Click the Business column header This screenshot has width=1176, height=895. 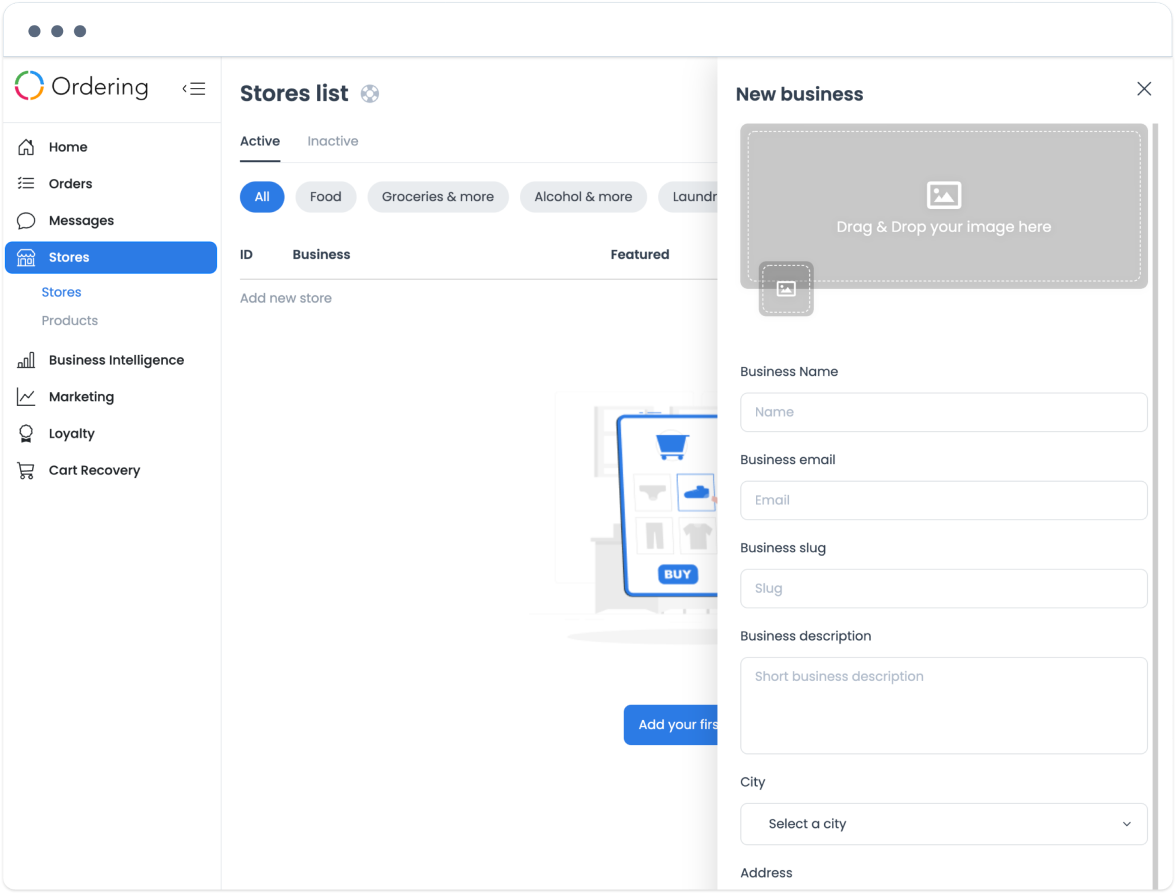click(x=321, y=254)
